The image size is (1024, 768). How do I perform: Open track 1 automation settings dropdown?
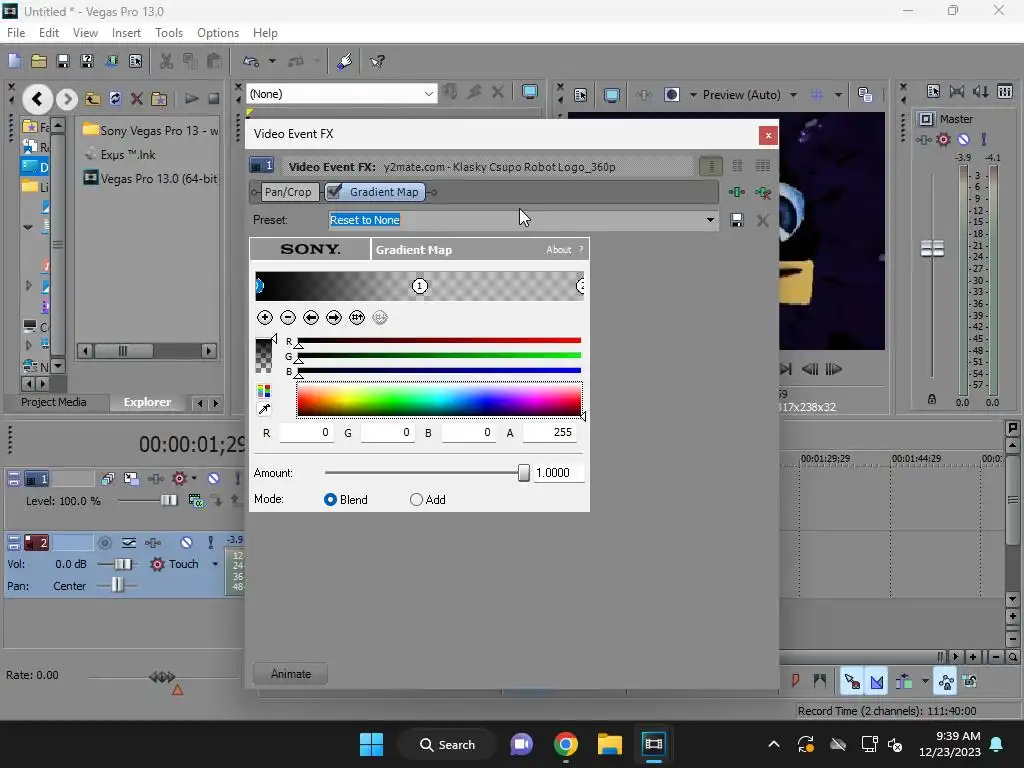click(194, 479)
